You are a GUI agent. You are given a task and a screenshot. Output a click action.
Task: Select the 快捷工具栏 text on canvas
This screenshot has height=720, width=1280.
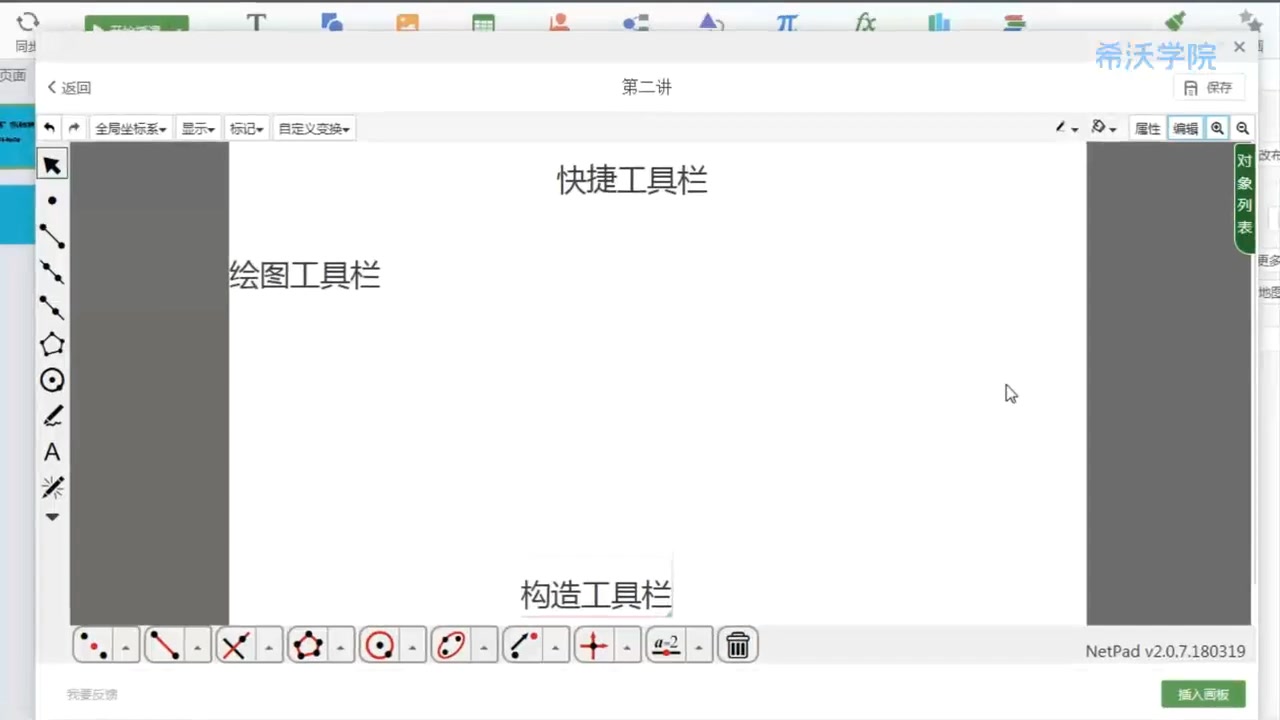coord(632,180)
